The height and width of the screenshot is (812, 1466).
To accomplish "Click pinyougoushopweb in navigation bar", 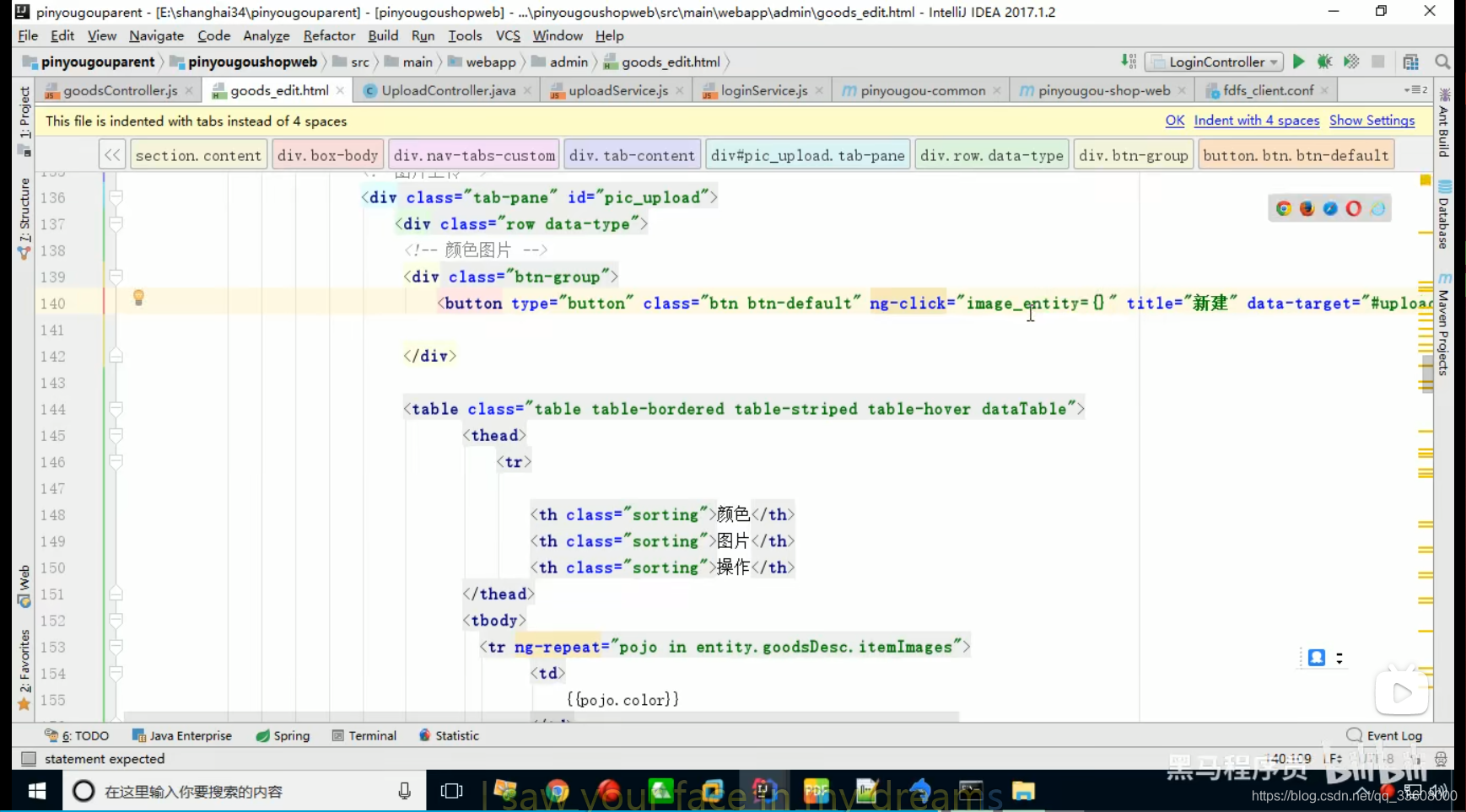I will tap(244, 62).
